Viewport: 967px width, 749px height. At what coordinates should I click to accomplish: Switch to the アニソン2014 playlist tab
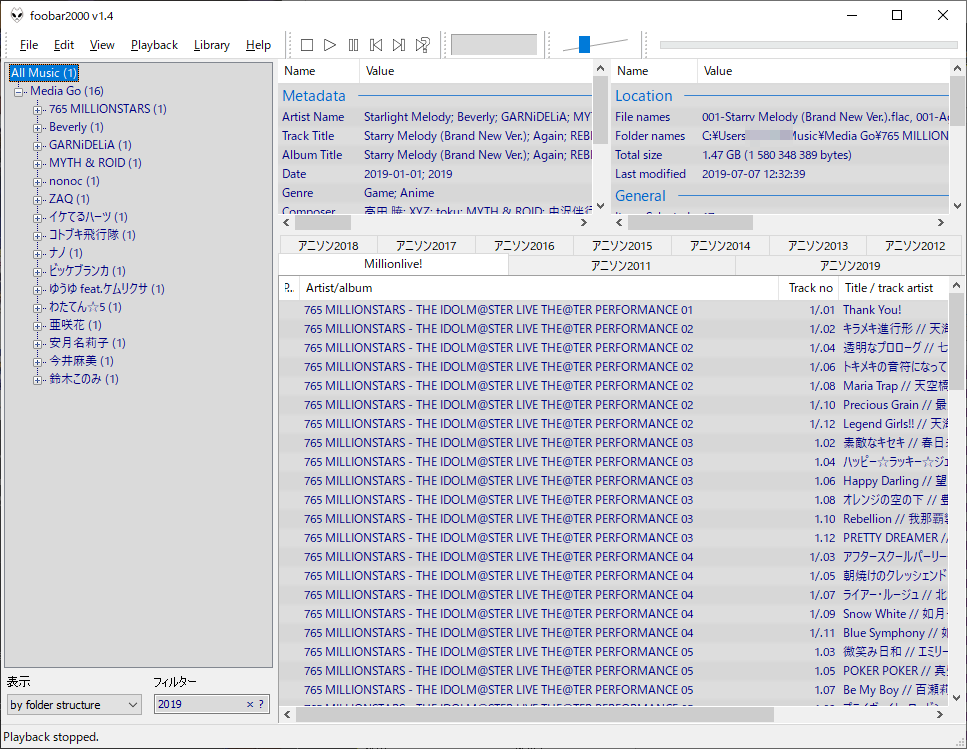click(x=720, y=245)
